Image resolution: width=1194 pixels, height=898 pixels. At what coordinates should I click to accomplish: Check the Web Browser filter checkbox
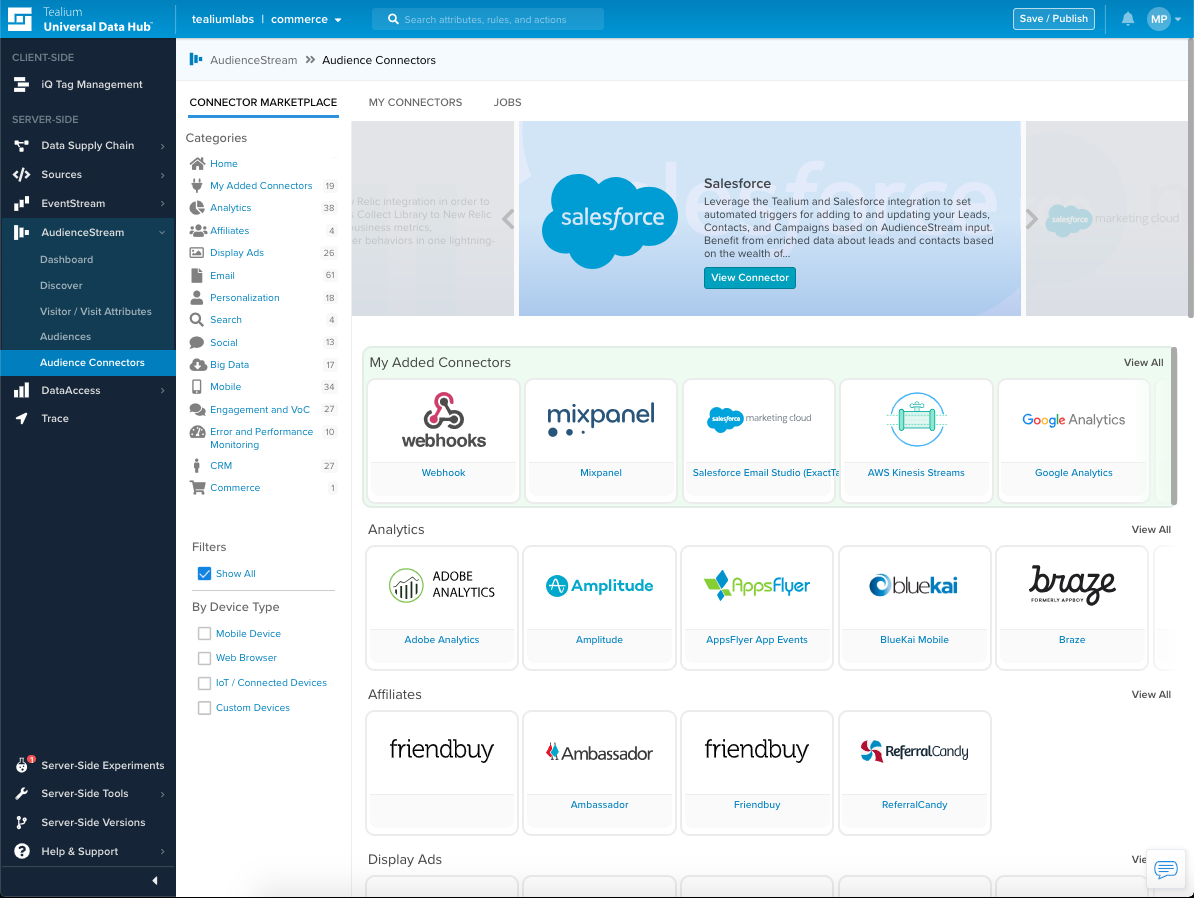click(205, 658)
